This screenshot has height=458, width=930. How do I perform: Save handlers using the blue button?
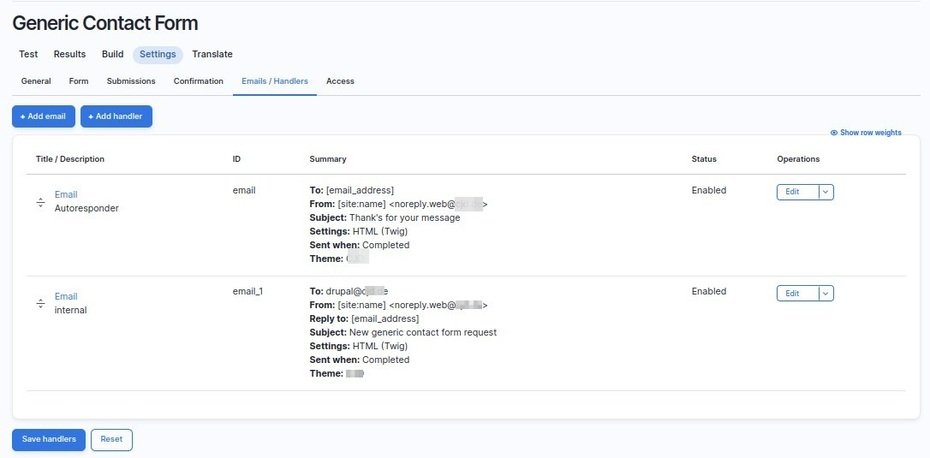pos(48,439)
